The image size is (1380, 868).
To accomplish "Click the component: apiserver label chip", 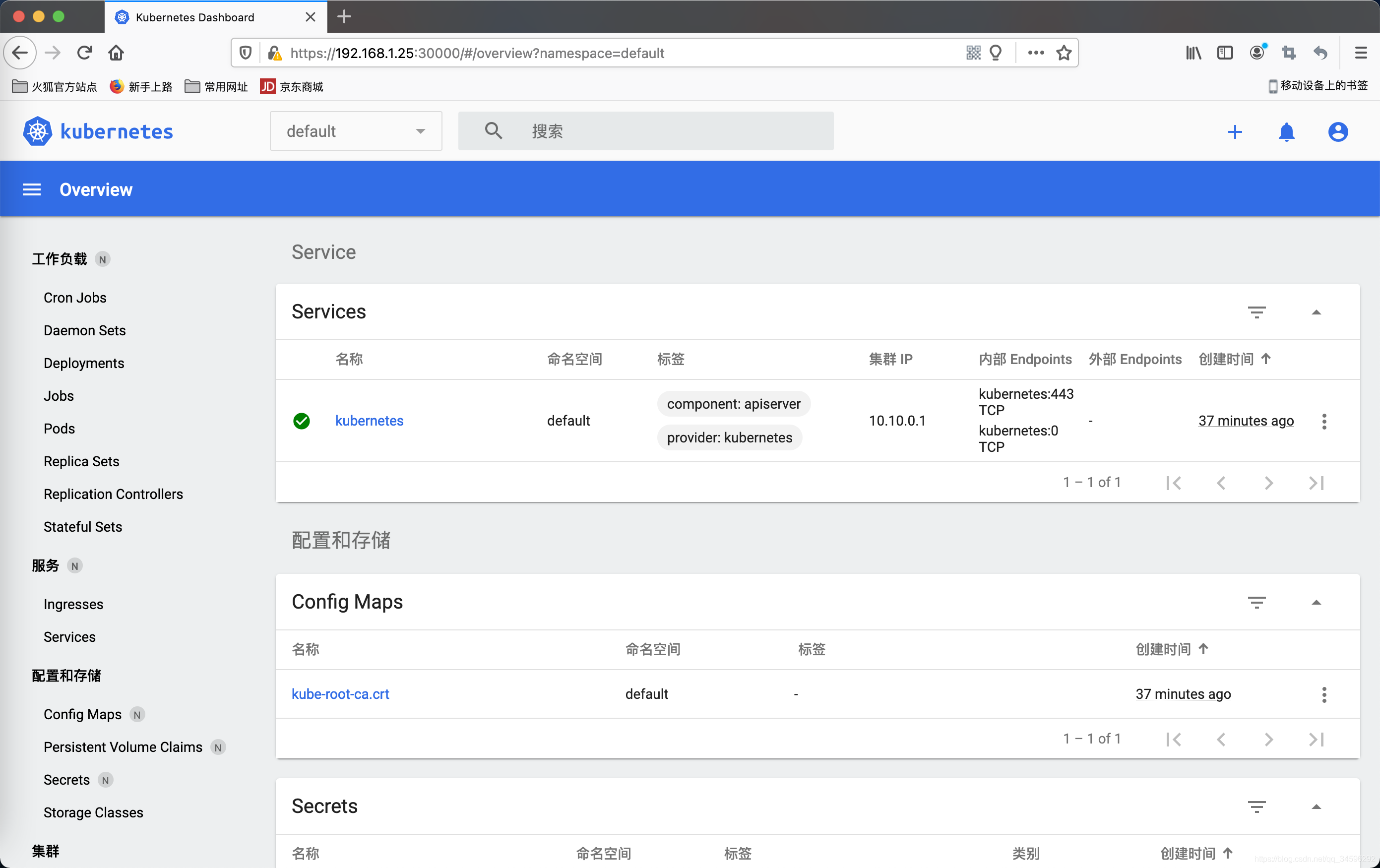I will [734, 404].
